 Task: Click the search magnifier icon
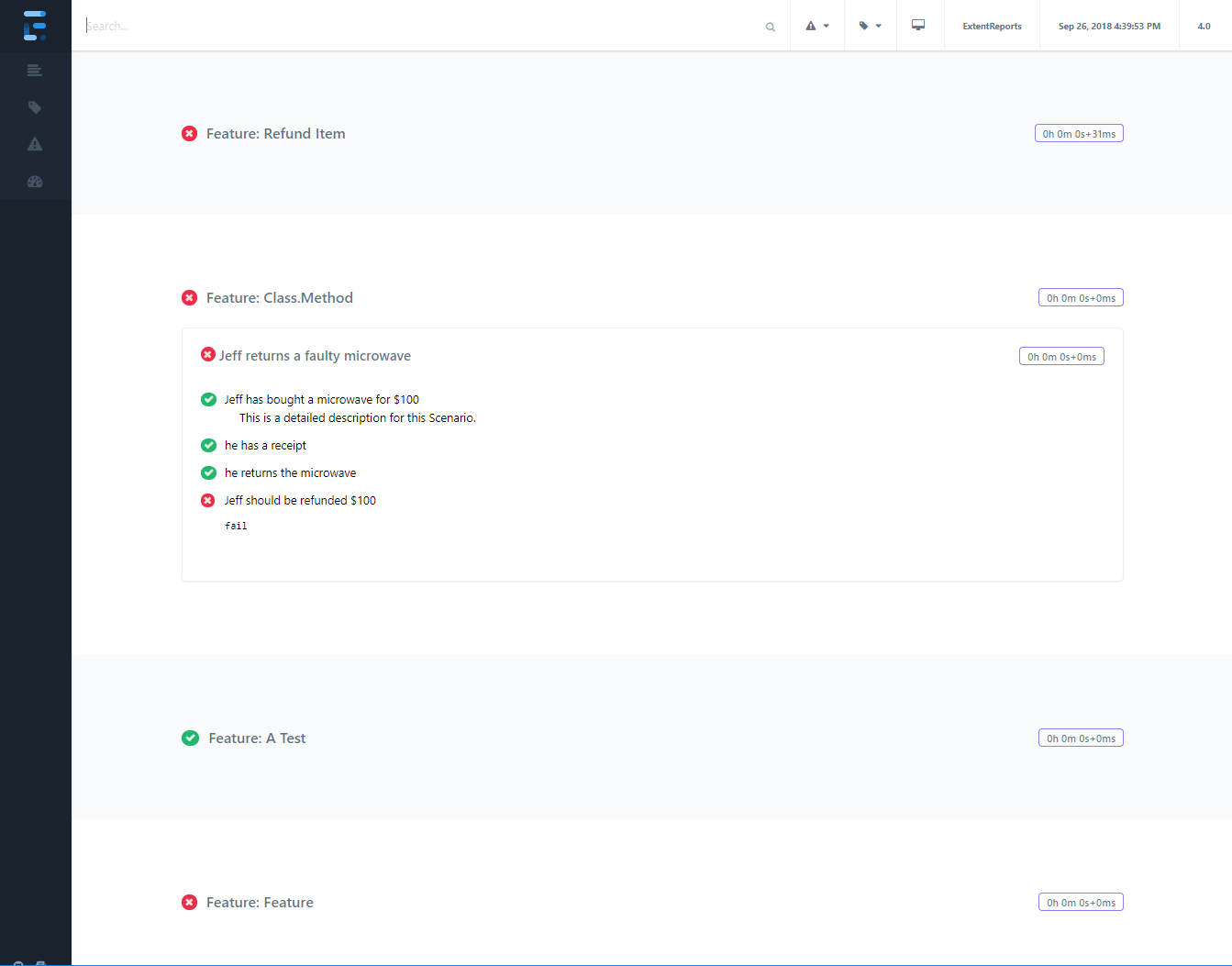tap(771, 27)
